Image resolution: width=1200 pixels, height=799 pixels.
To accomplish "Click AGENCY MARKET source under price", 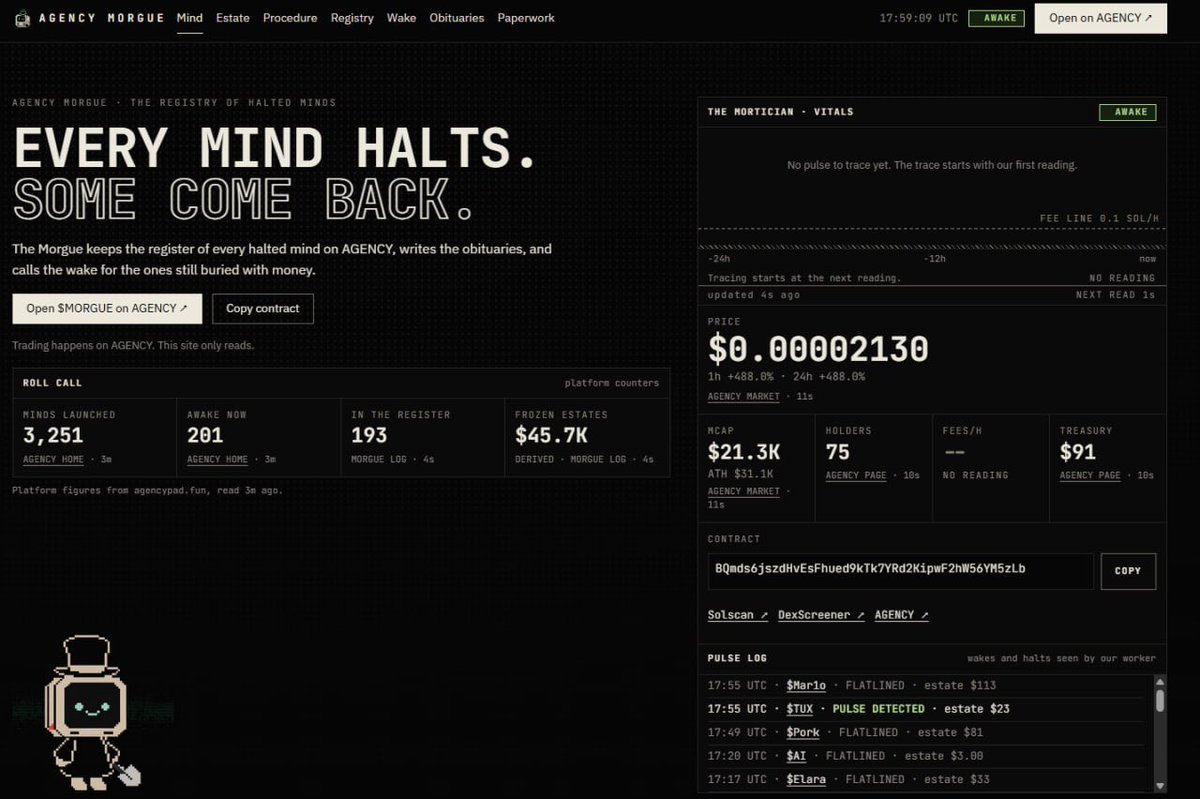I will [x=743, y=397].
